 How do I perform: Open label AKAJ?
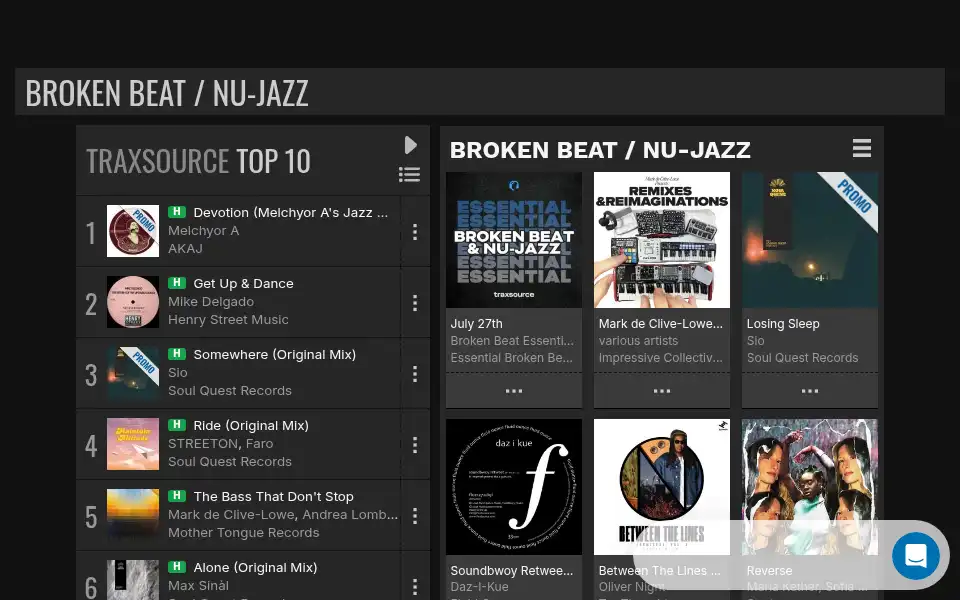[x=186, y=249]
